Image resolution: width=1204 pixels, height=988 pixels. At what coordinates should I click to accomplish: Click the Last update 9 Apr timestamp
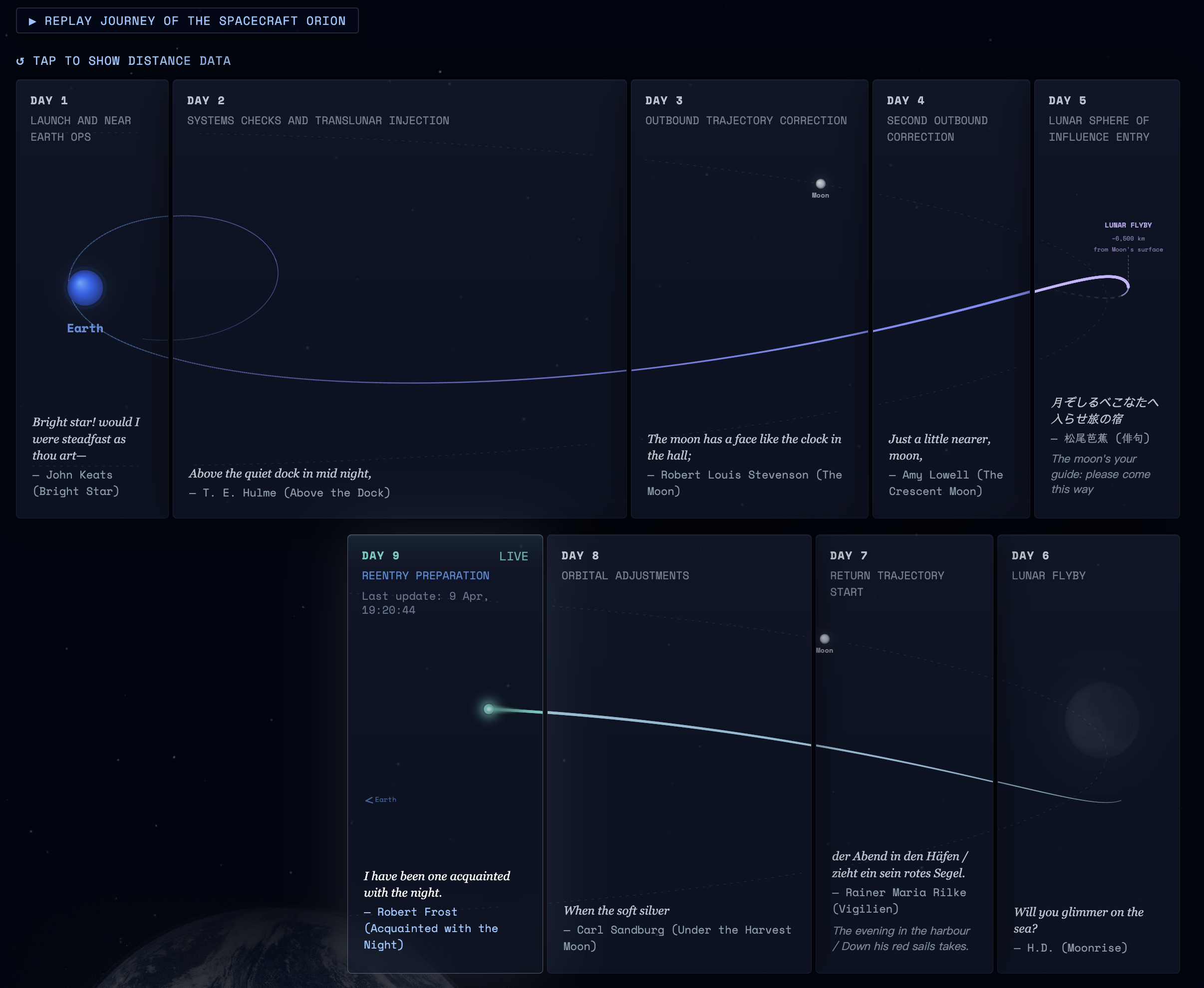pyautogui.click(x=425, y=603)
